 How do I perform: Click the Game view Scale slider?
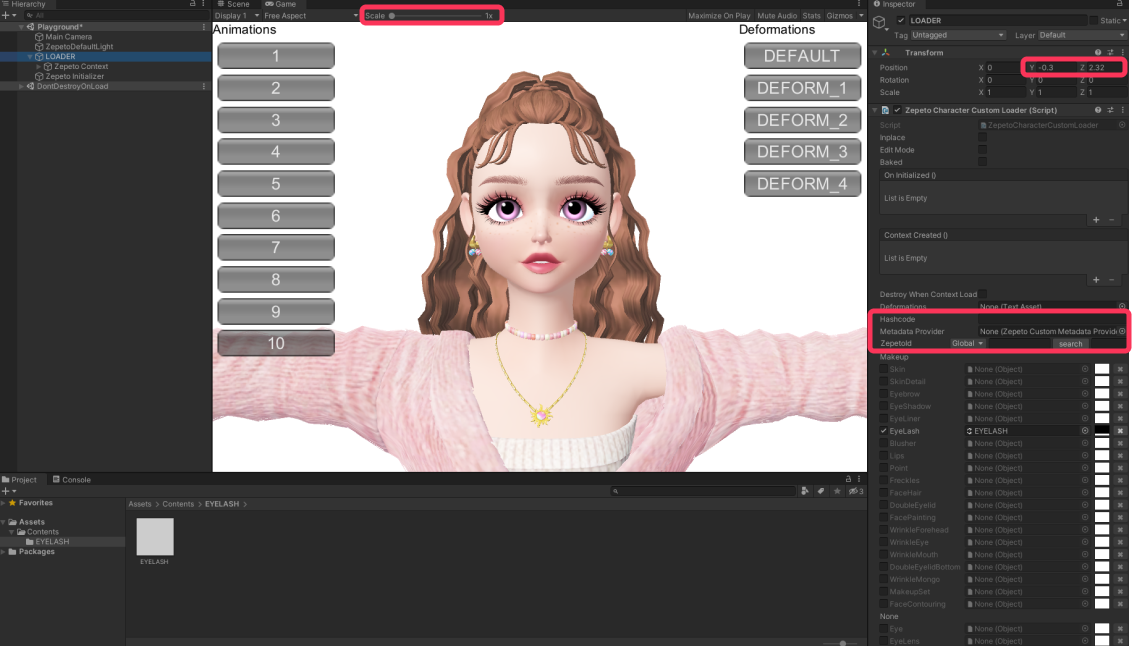(x=436, y=16)
